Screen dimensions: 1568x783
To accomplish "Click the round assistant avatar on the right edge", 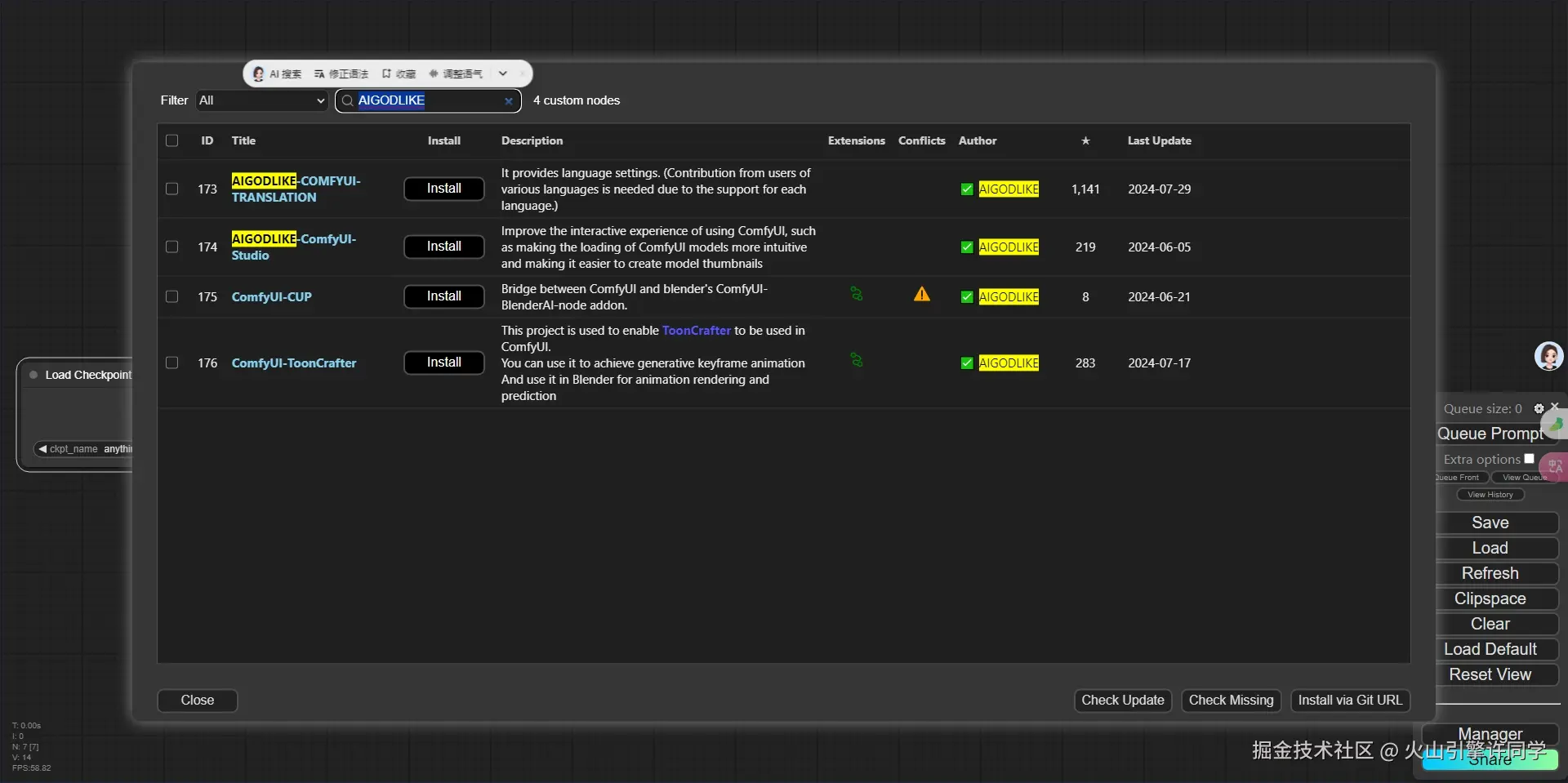I will 1549,356.
